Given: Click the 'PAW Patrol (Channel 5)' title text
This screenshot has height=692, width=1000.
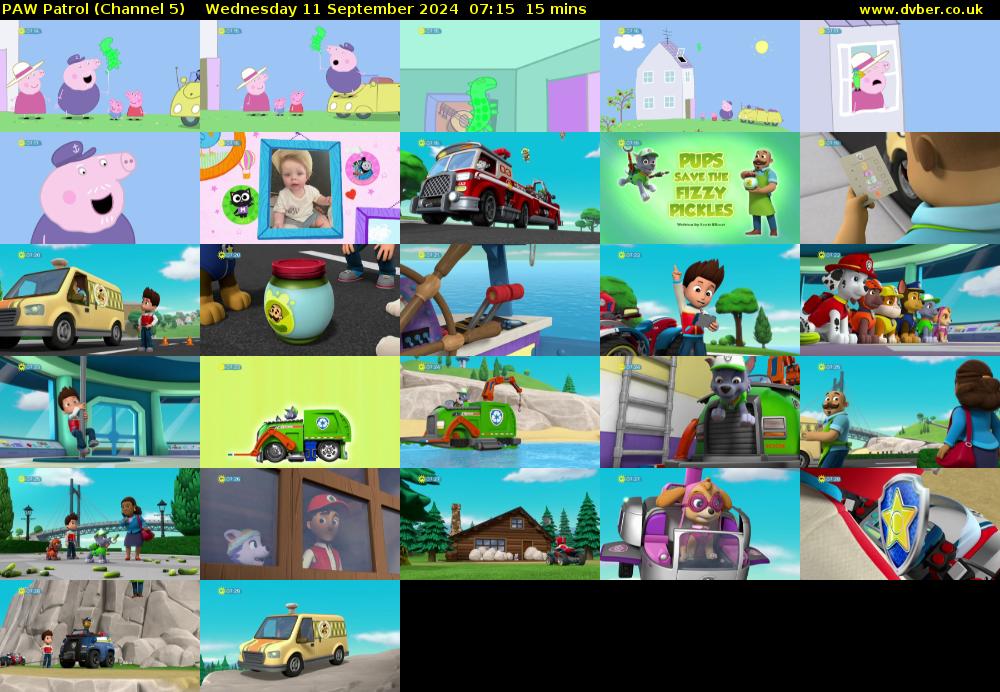Looking at the screenshot, I should pyautogui.click(x=94, y=9).
